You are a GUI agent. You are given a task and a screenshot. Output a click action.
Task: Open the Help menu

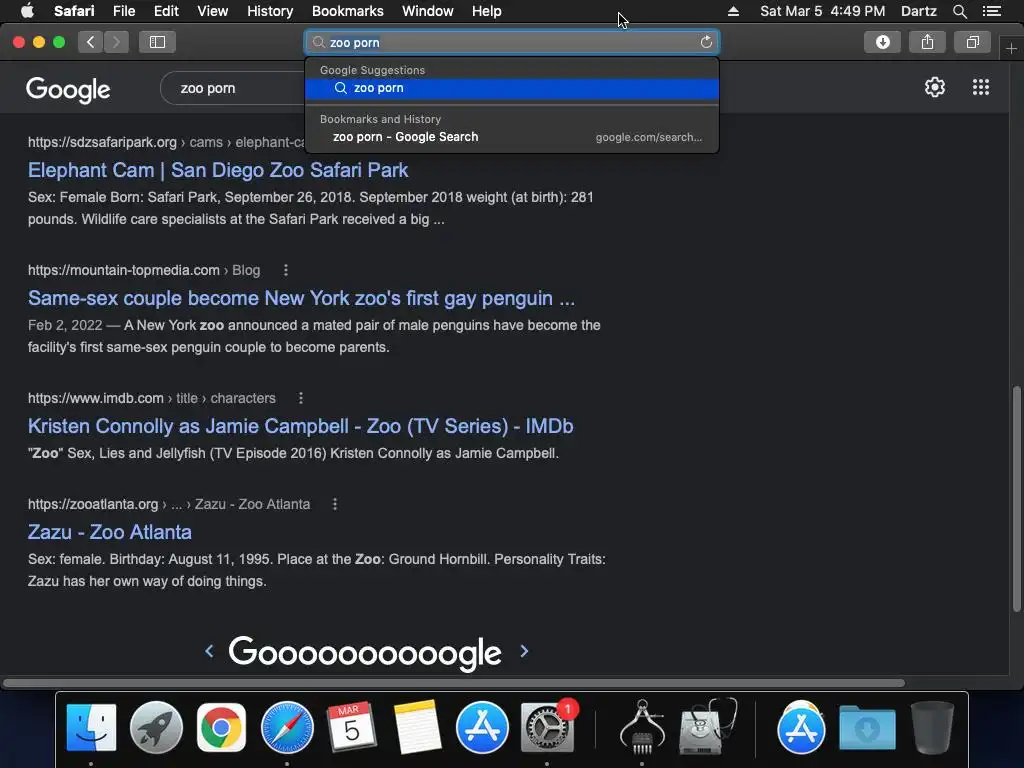pyautogui.click(x=487, y=11)
